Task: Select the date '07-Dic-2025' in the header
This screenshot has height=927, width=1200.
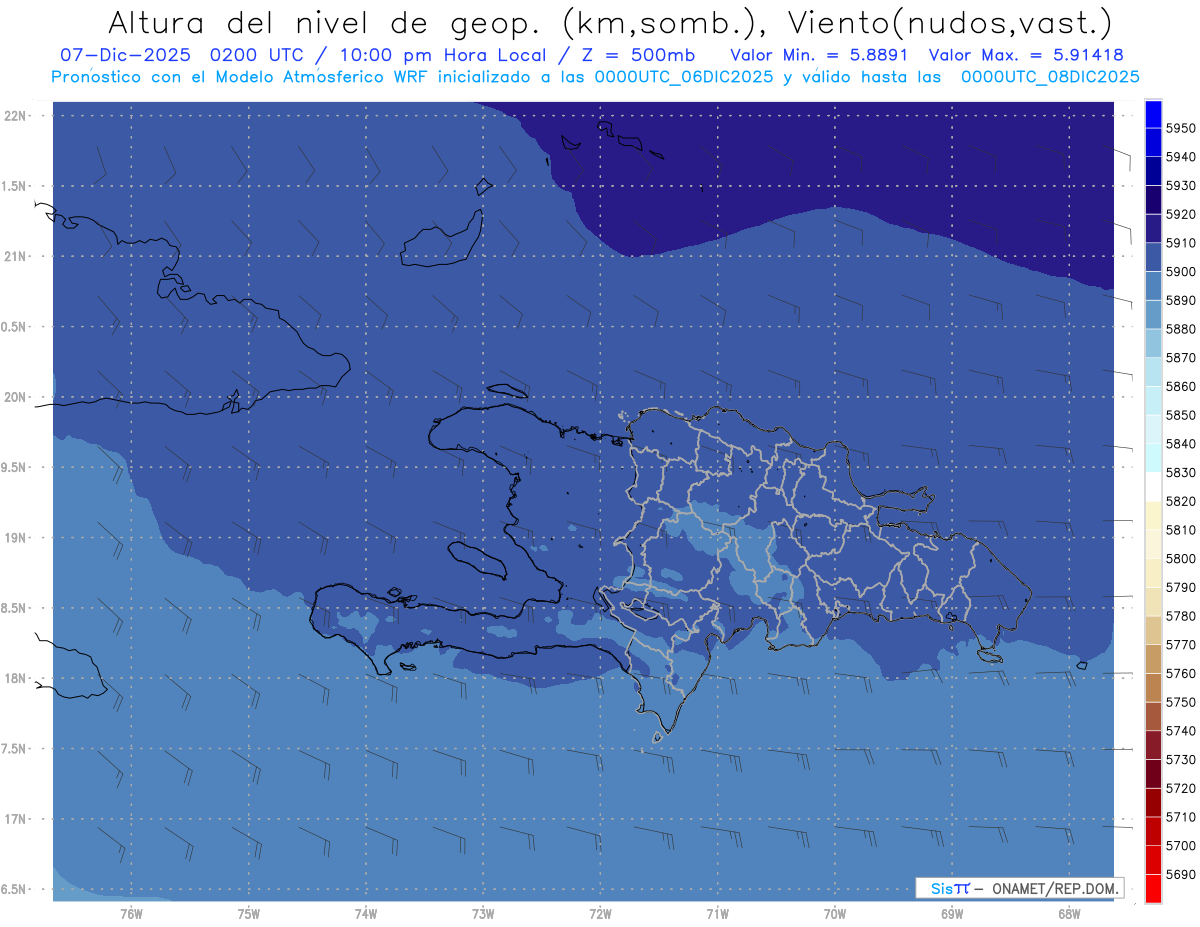Action: pyautogui.click(x=124, y=55)
